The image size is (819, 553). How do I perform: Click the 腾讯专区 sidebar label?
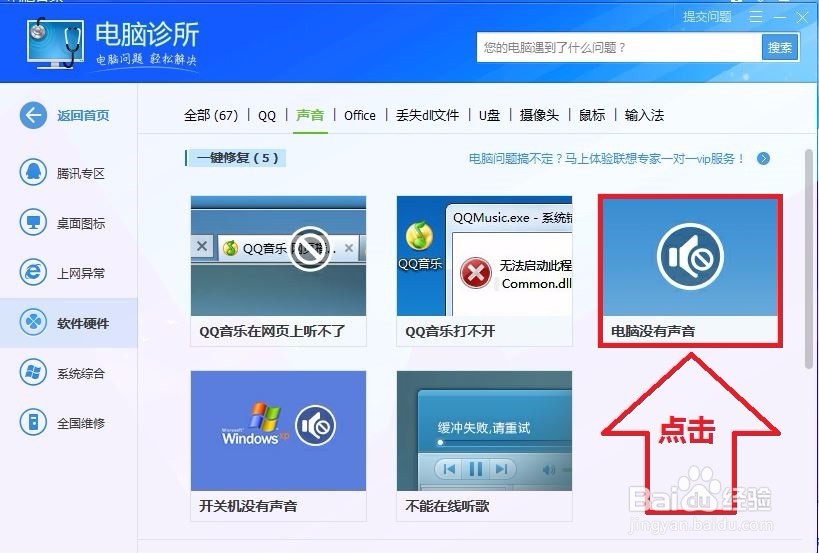[81, 173]
